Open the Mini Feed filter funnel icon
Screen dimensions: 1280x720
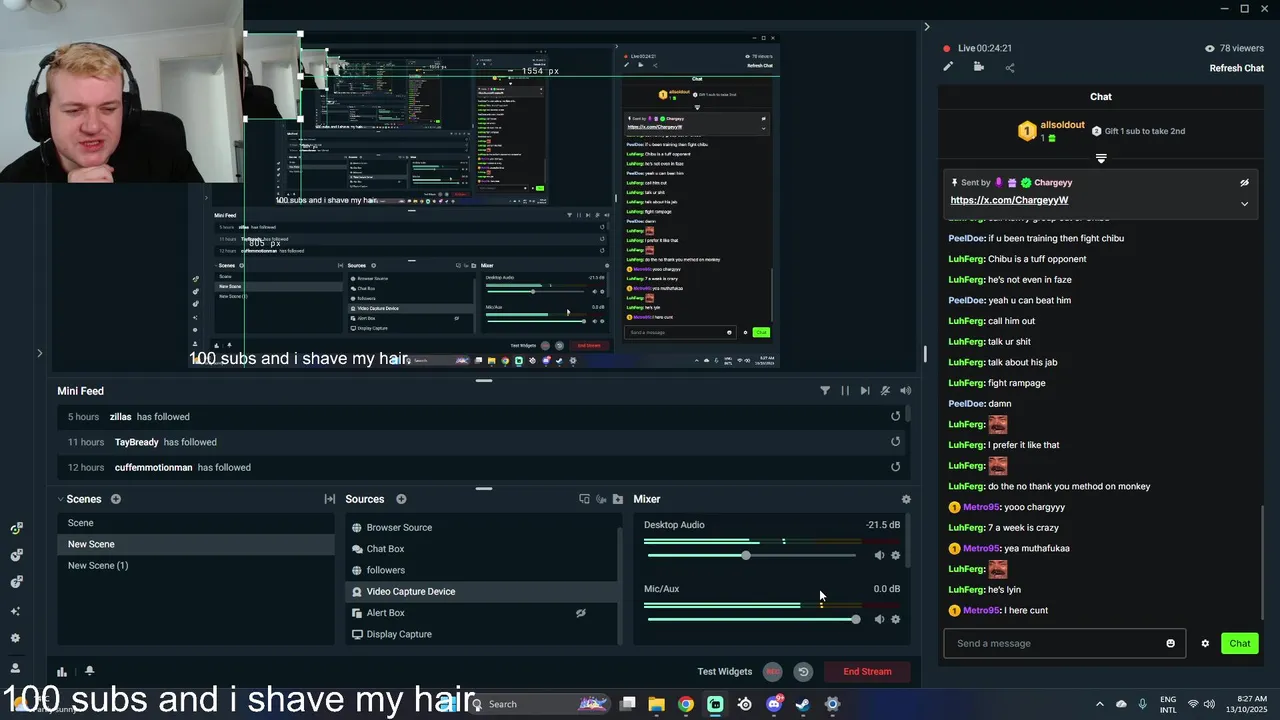click(x=825, y=391)
